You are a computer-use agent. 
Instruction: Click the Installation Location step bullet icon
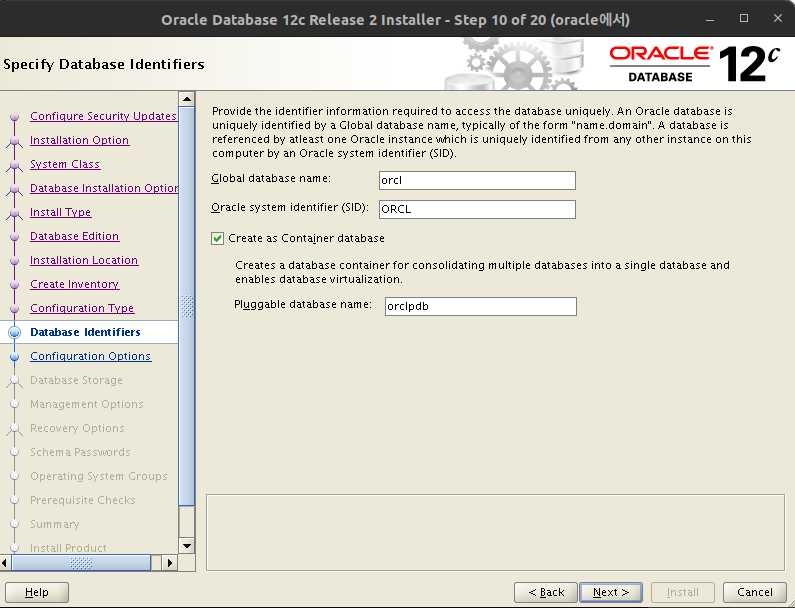(15, 261)
